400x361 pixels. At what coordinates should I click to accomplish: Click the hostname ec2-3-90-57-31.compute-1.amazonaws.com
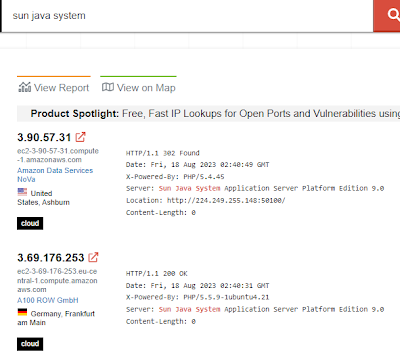(x=58, y=155)
